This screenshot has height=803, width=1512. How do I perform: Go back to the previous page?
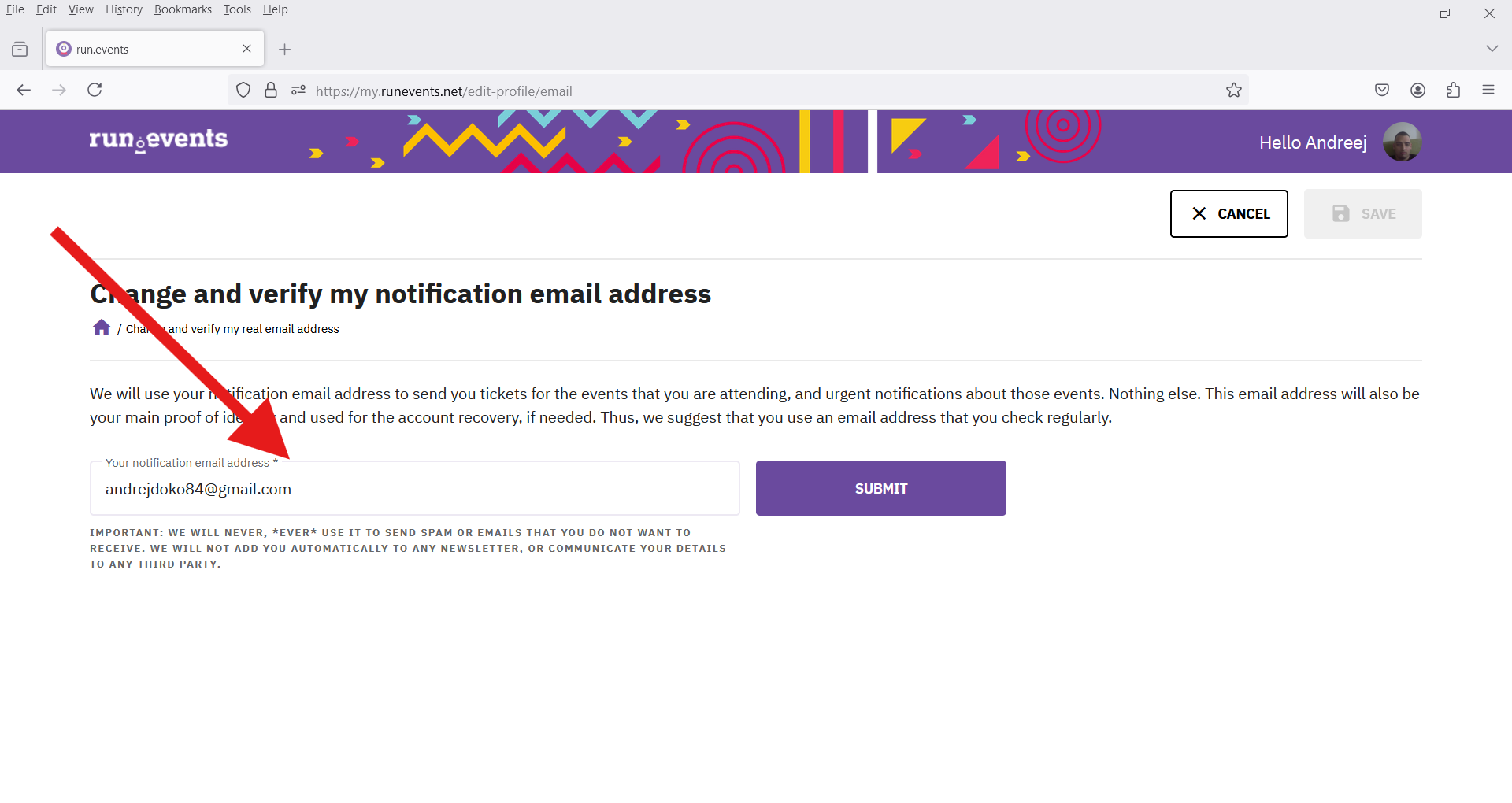[x=24, y=91]
